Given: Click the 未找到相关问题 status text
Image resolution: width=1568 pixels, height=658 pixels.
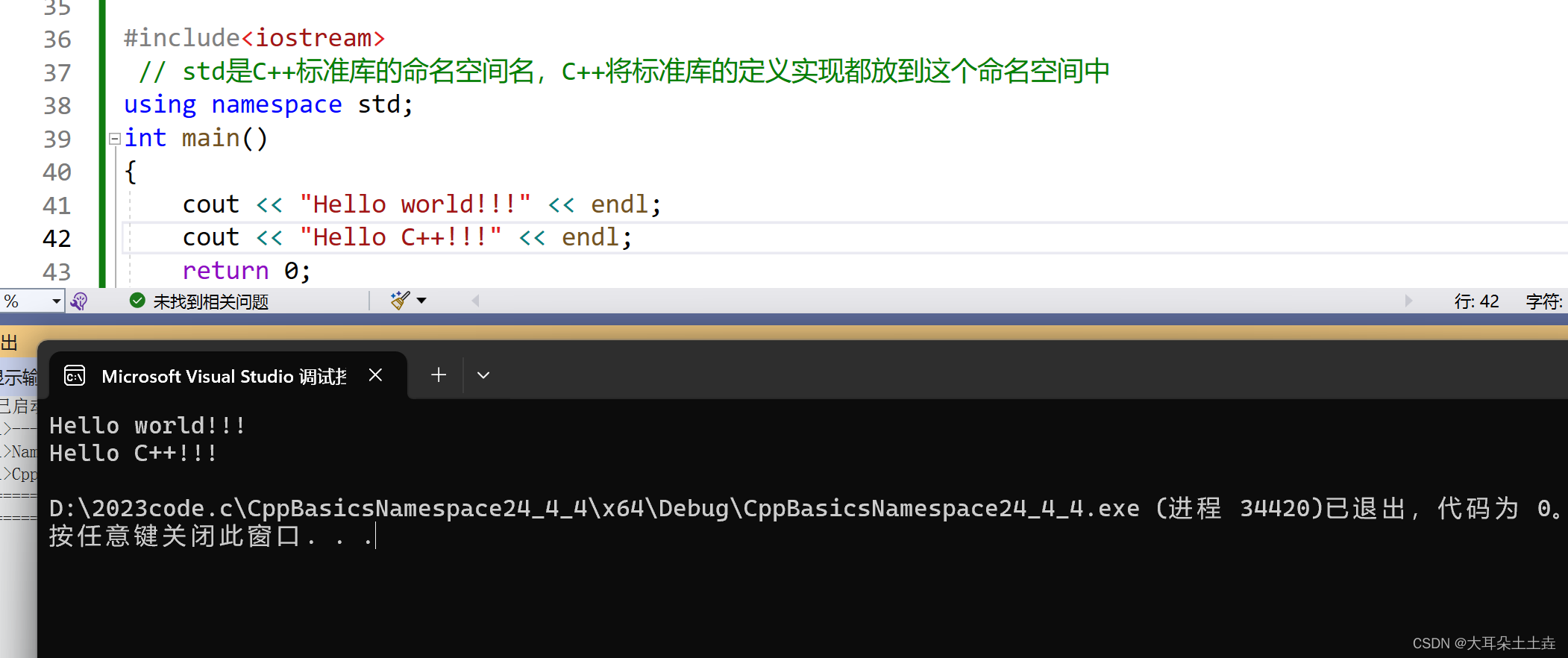Looking at the screenshot, I should [x=210, y=301].
